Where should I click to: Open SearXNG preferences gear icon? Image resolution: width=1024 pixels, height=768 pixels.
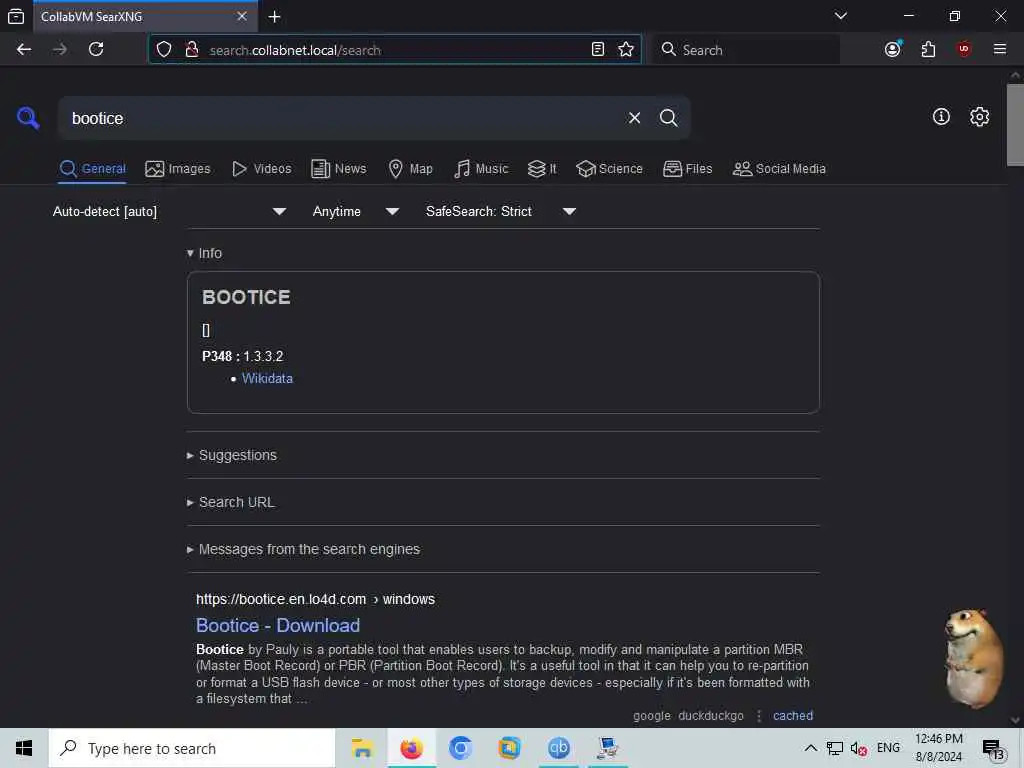(979, 117)
